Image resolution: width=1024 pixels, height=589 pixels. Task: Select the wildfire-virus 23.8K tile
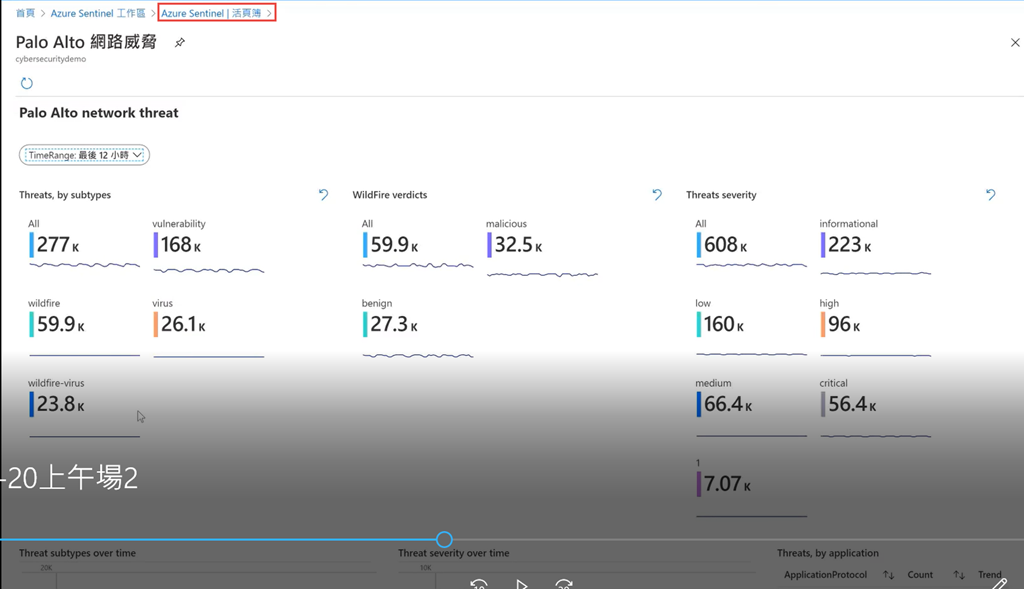coord(84,407)
